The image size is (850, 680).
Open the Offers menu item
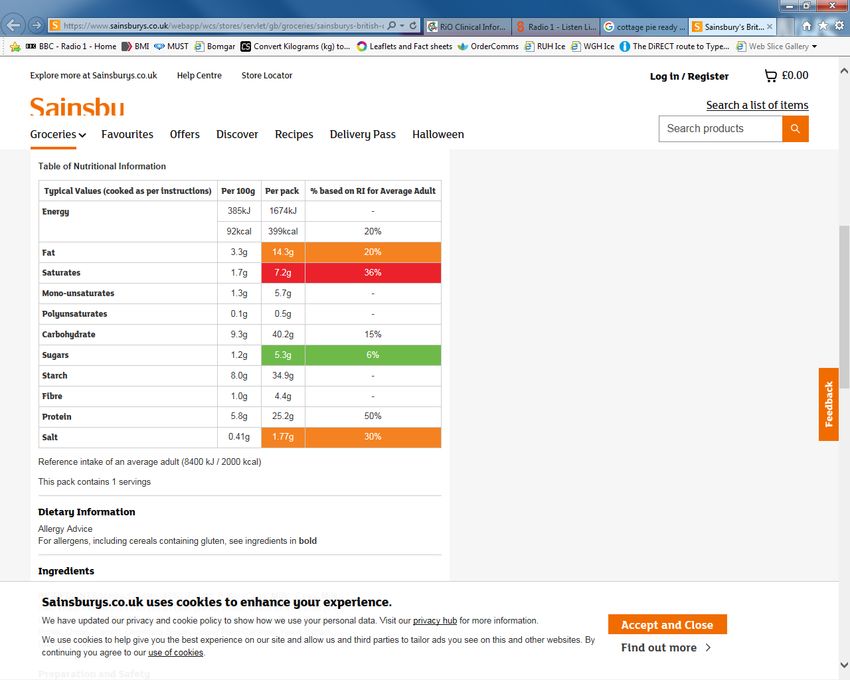click(184, 134)
